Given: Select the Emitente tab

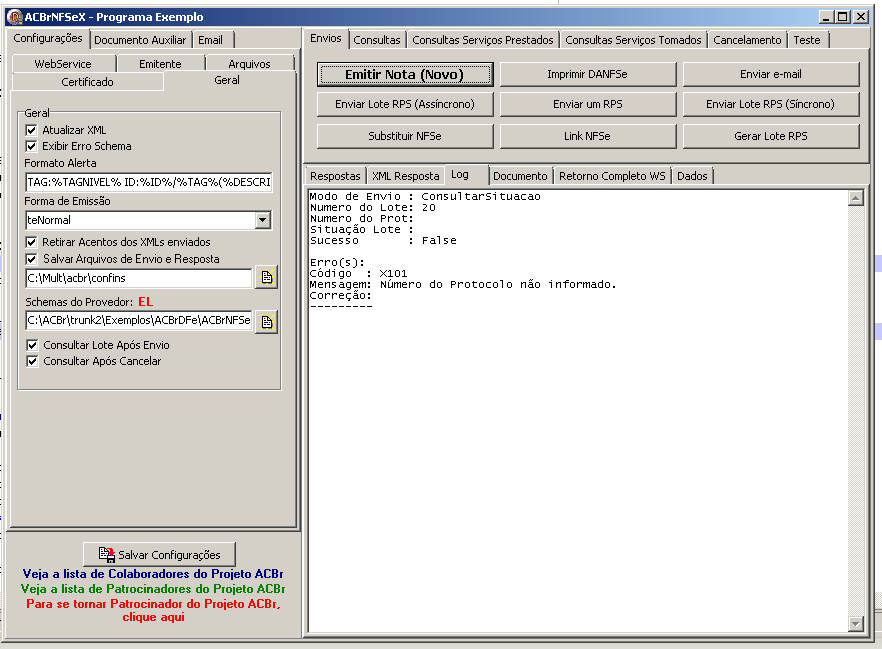Looking at the screenshot, I should (160, 64).
